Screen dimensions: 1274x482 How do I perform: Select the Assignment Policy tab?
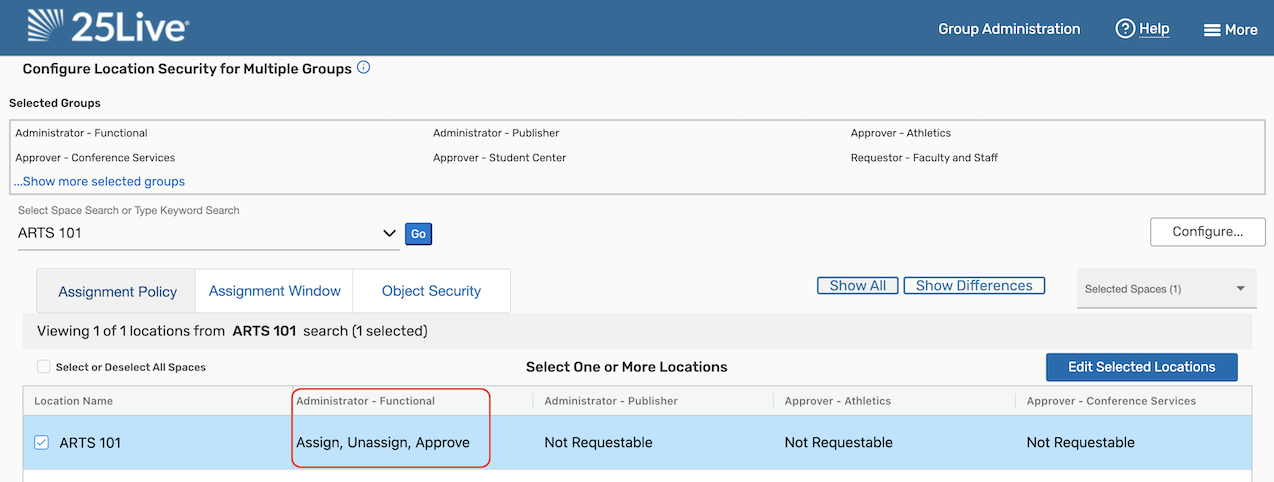click(x=117, y=292)
